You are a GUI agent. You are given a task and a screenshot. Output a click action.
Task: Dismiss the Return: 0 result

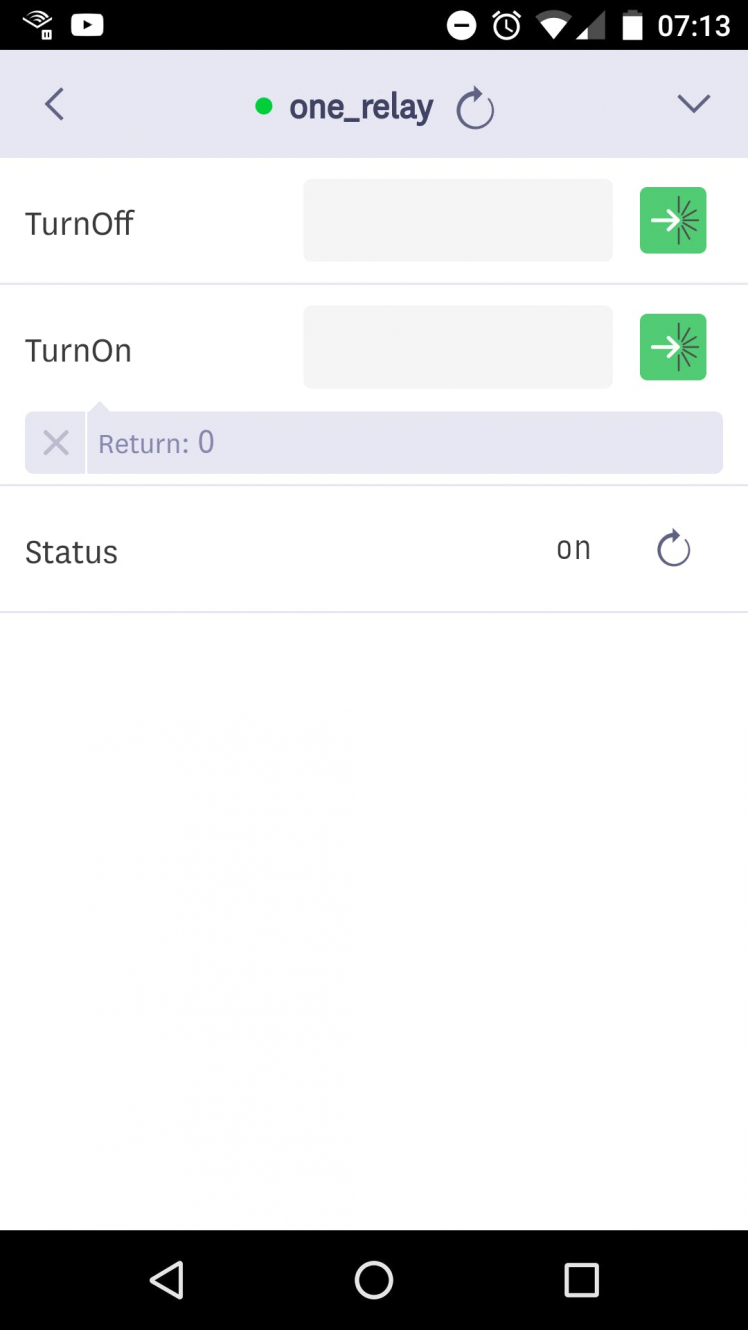click(56, 443)
